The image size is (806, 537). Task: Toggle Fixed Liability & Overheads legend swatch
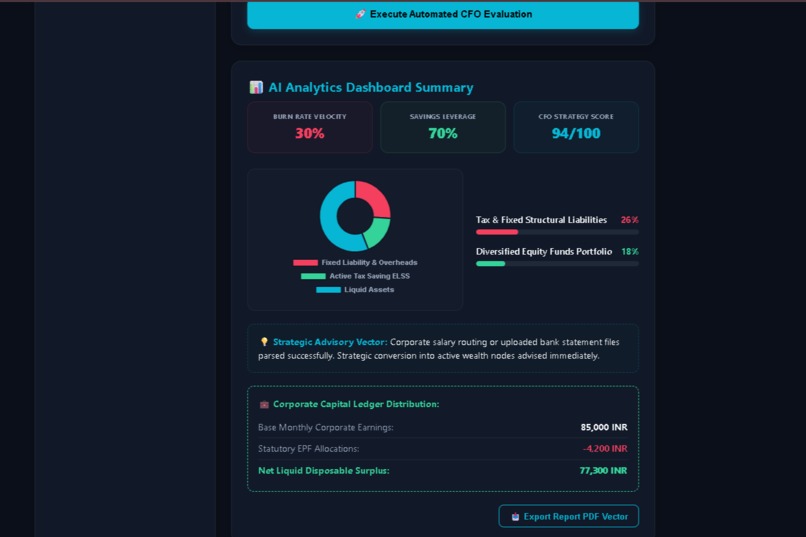pos(305,263)
